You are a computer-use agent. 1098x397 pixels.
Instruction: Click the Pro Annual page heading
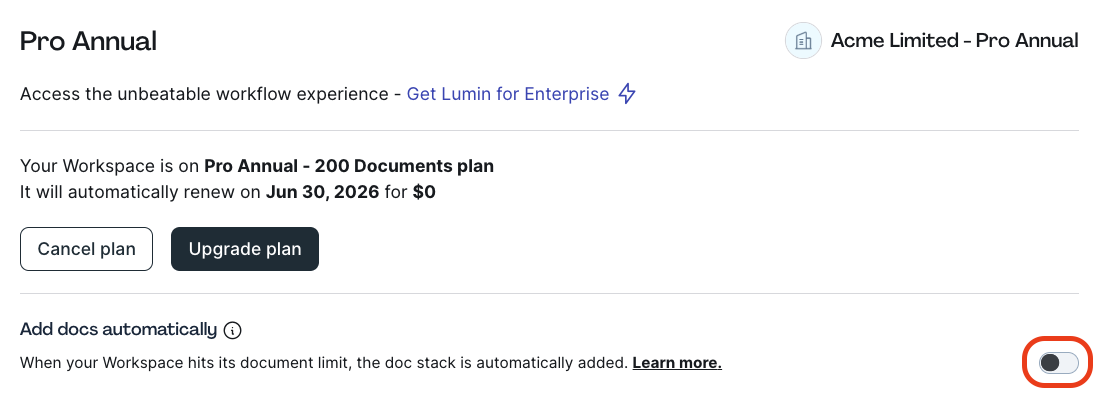click(88, 41)
